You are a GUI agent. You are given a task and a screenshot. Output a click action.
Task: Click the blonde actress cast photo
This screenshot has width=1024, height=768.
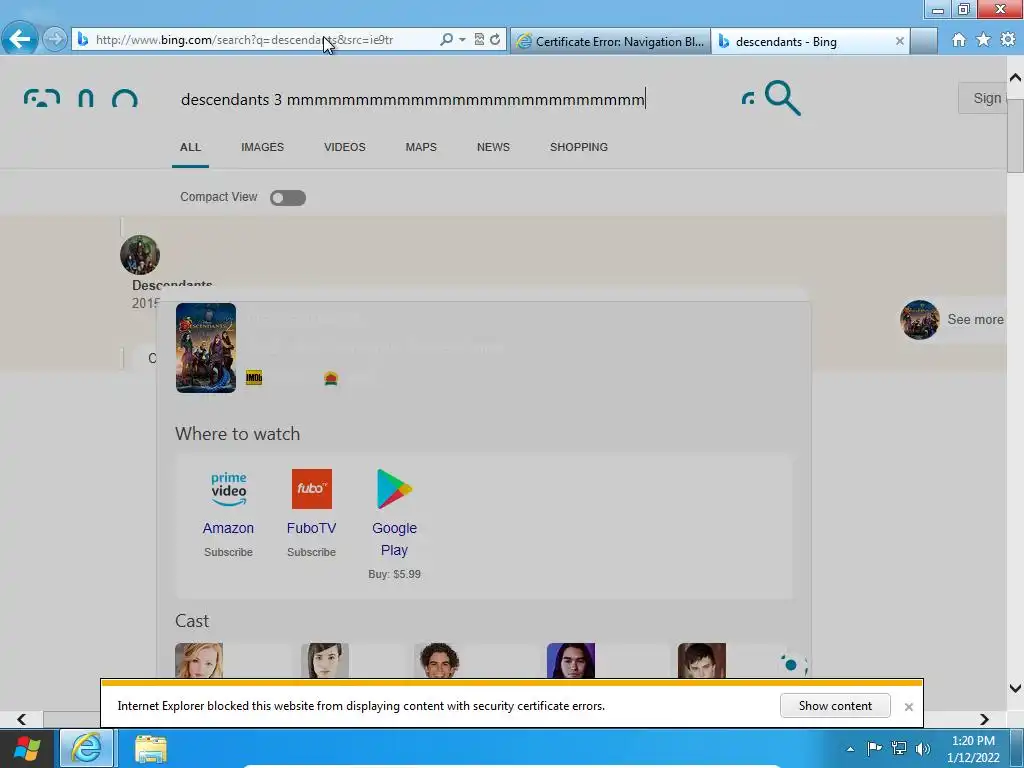199,660
